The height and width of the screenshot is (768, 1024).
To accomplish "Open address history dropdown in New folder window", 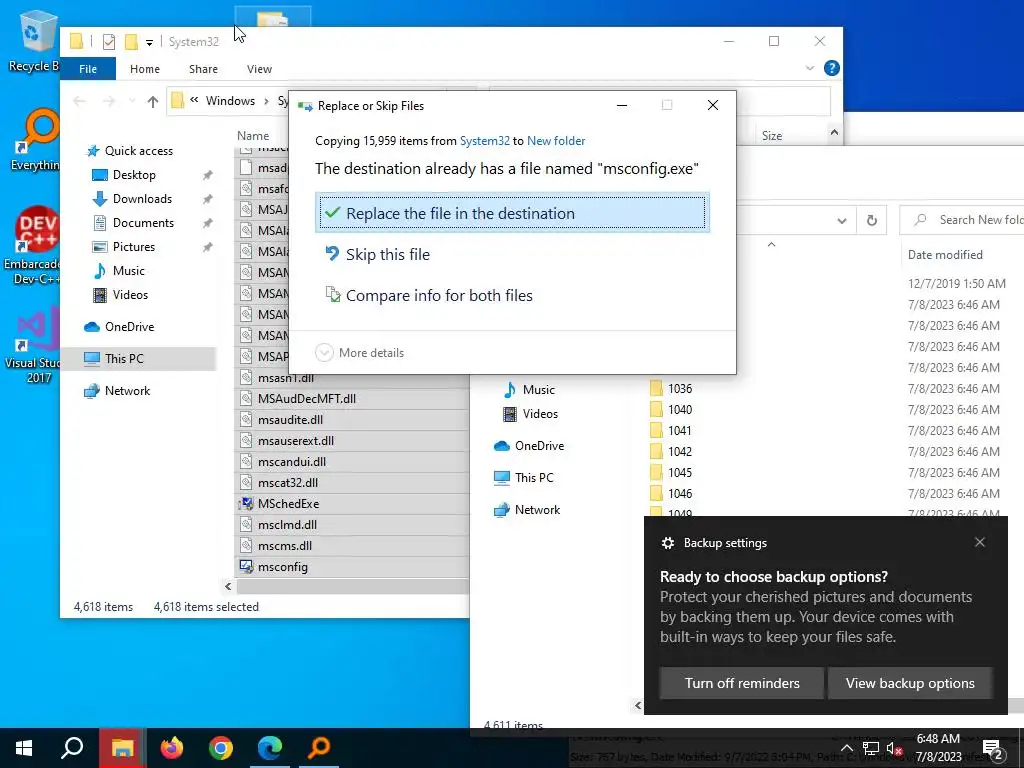I will (842, 221).
